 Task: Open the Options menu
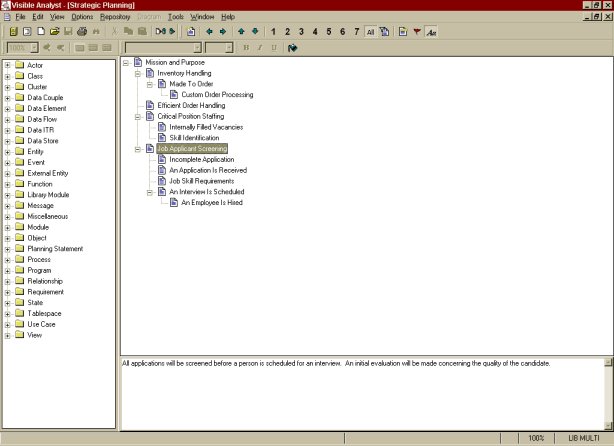coord(82,17)
